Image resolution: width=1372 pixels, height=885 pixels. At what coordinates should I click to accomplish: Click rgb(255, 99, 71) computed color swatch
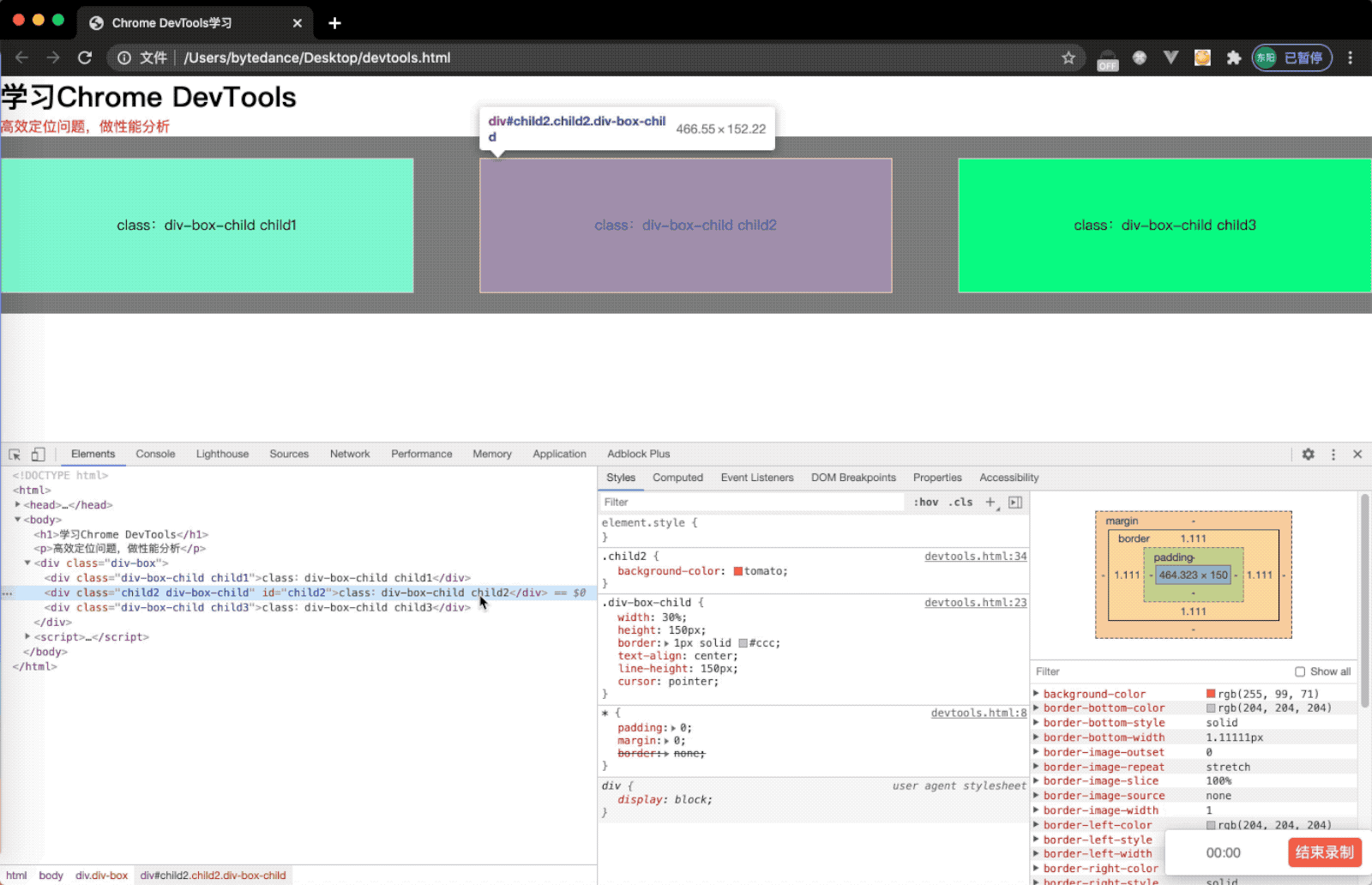[1211, 694]
